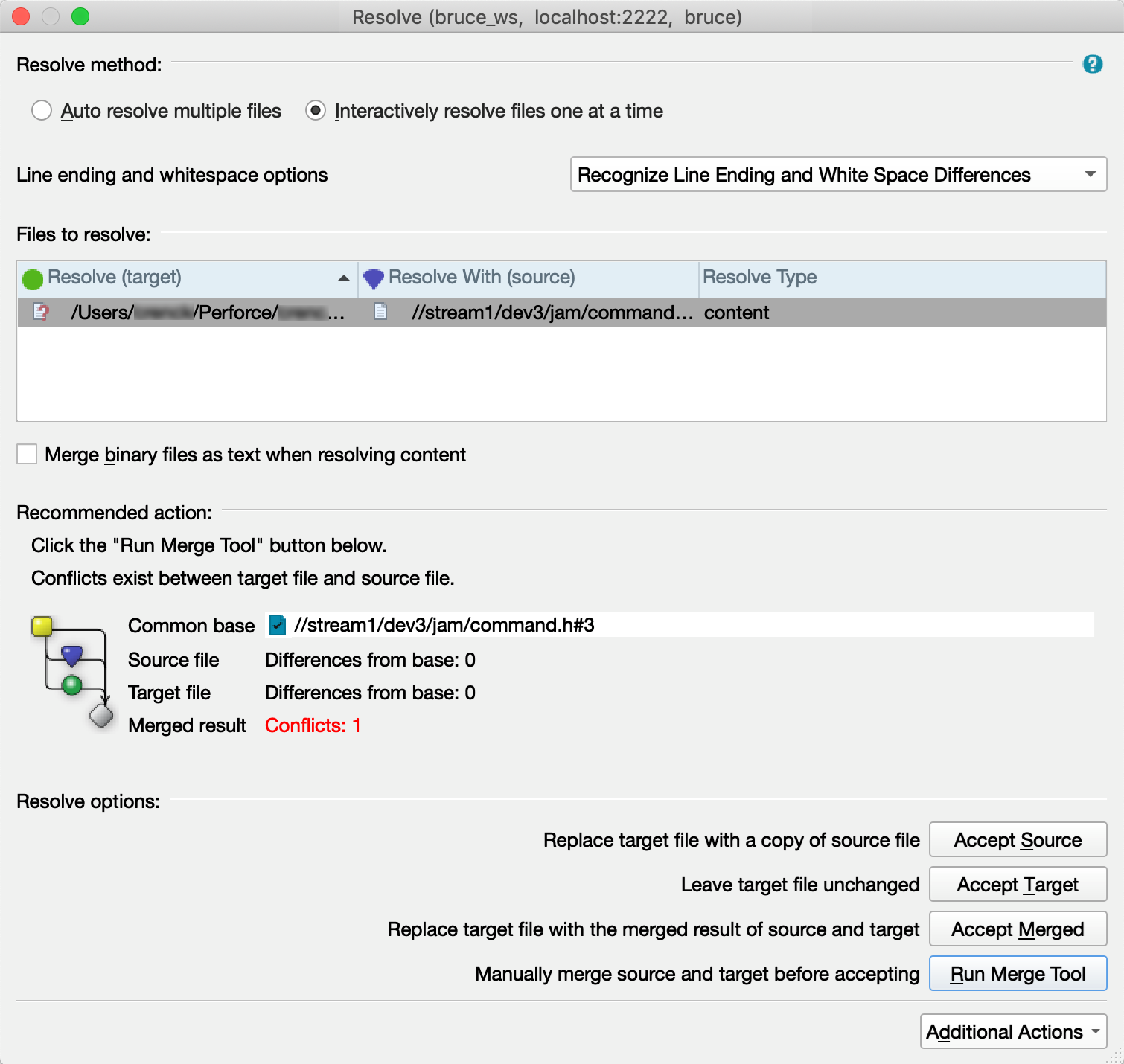Toggle sort arrow on Resolve (target) column
The image size is (1124, 1064).
pyautogui.click(x=343, y=278)
